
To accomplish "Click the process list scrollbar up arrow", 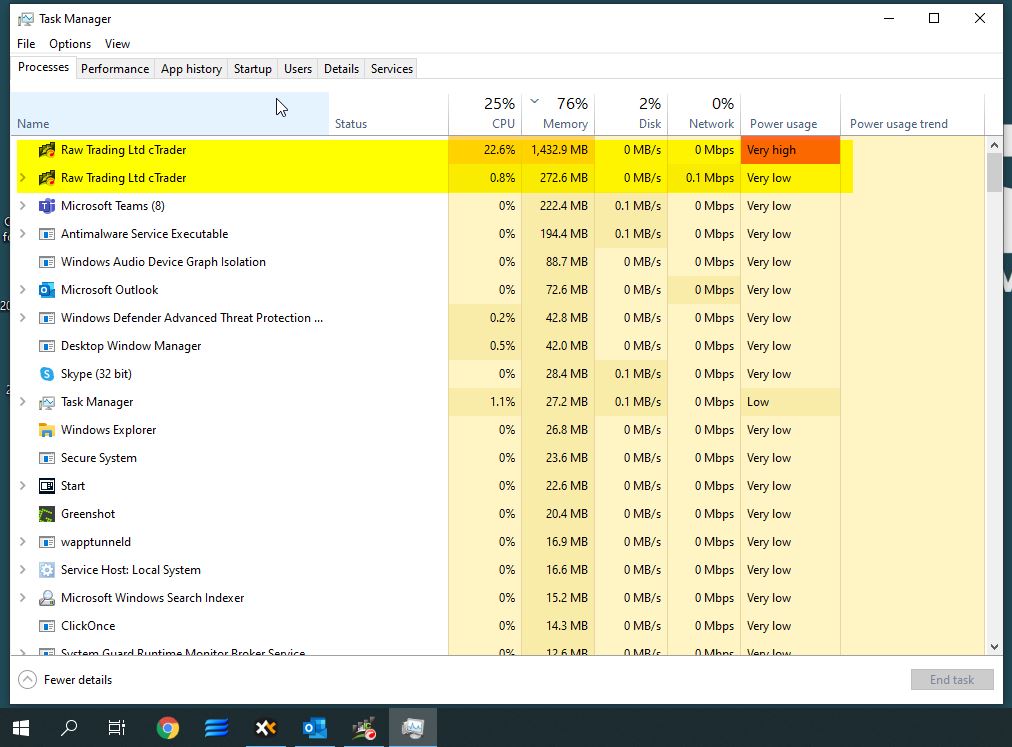I will tap(994, 145).
